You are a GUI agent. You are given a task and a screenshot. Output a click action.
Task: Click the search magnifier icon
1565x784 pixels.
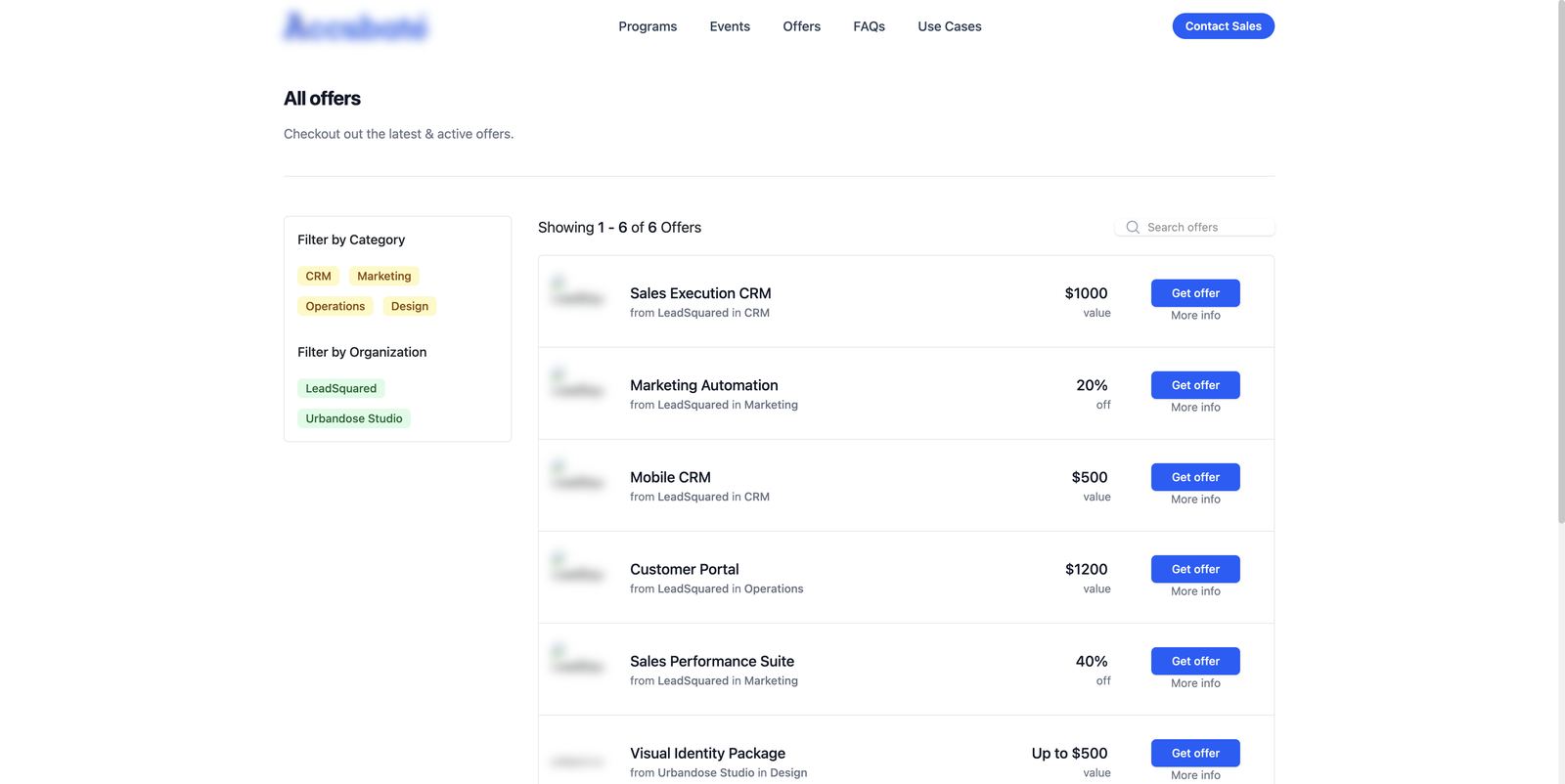pos(1133,227)
